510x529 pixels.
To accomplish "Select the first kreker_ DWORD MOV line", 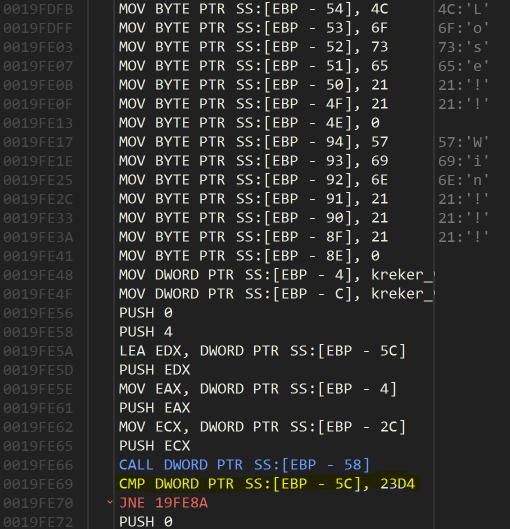I will (276, 275).
